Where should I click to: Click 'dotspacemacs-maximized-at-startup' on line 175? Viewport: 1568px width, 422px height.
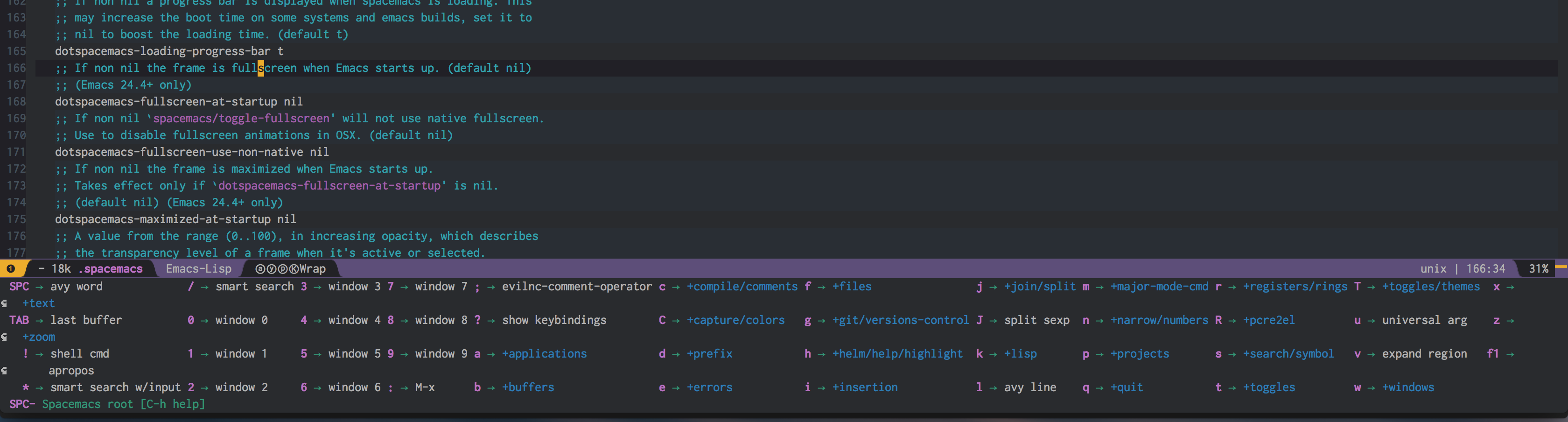pyautogui.click(x=162, y=219)
